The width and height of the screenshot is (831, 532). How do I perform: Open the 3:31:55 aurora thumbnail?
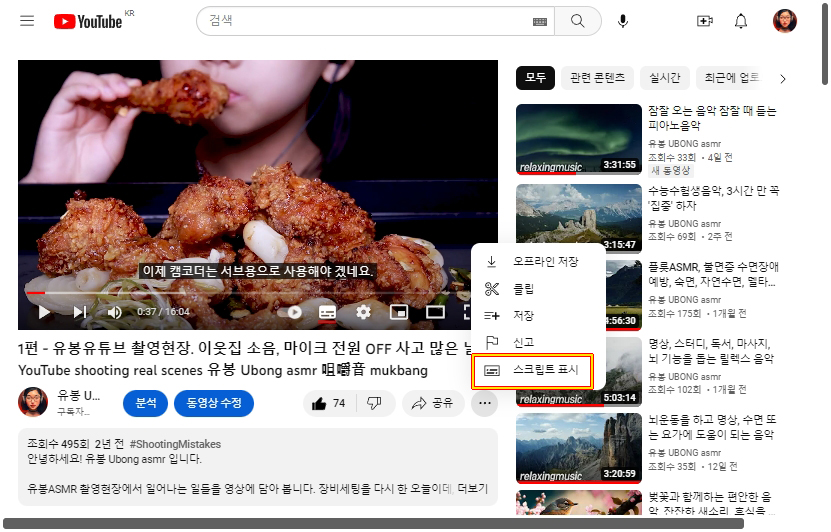[579, 139]
